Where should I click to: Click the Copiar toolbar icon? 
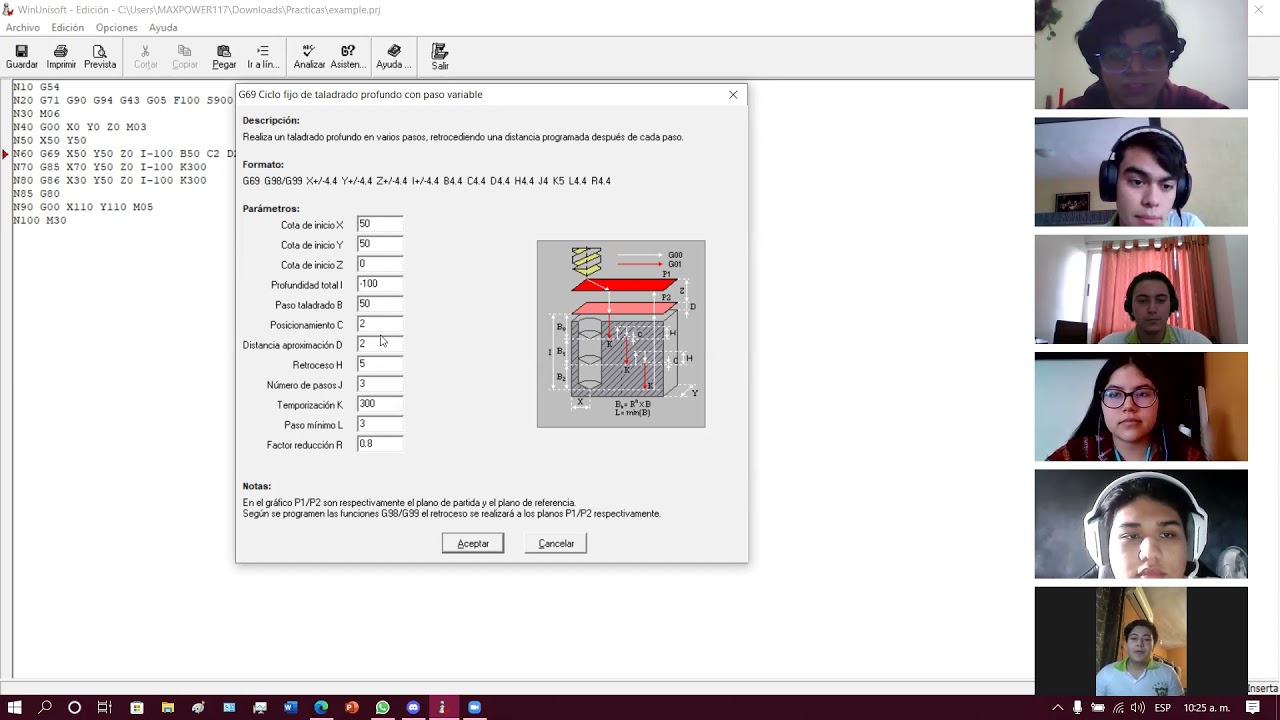[185, 57]
